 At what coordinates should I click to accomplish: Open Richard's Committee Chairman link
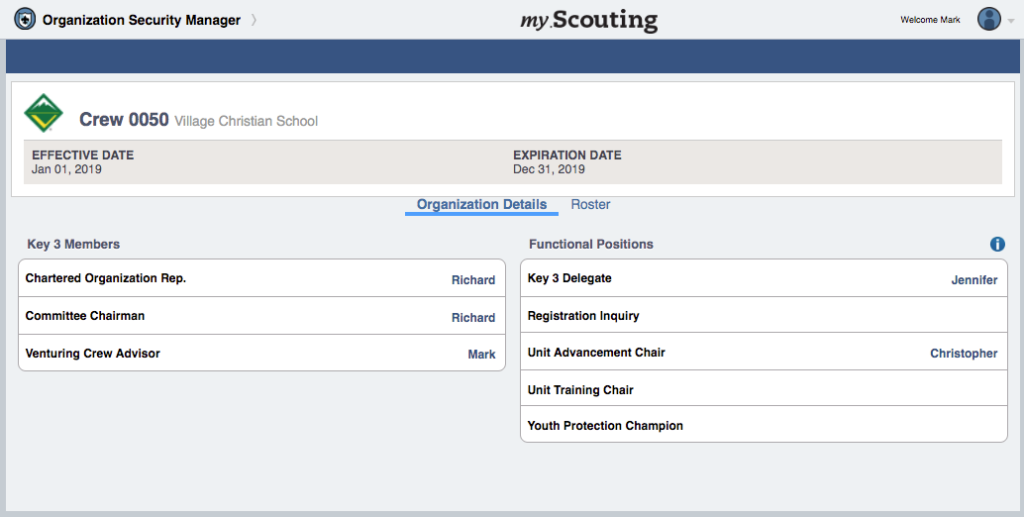pyautogui.click(x=473, y=318)
